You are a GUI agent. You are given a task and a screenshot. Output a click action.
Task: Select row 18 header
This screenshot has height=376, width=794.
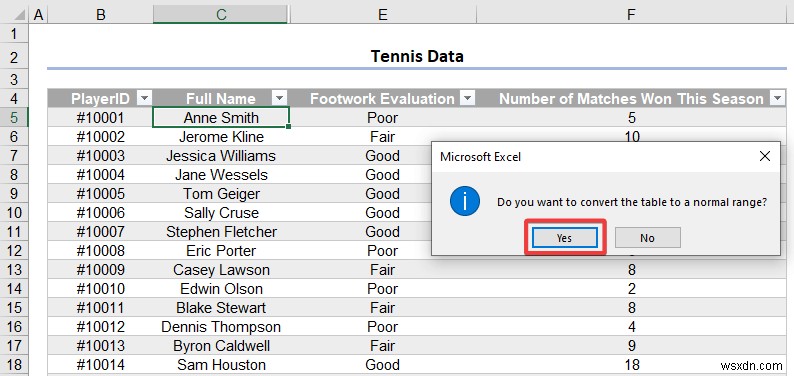14,365
